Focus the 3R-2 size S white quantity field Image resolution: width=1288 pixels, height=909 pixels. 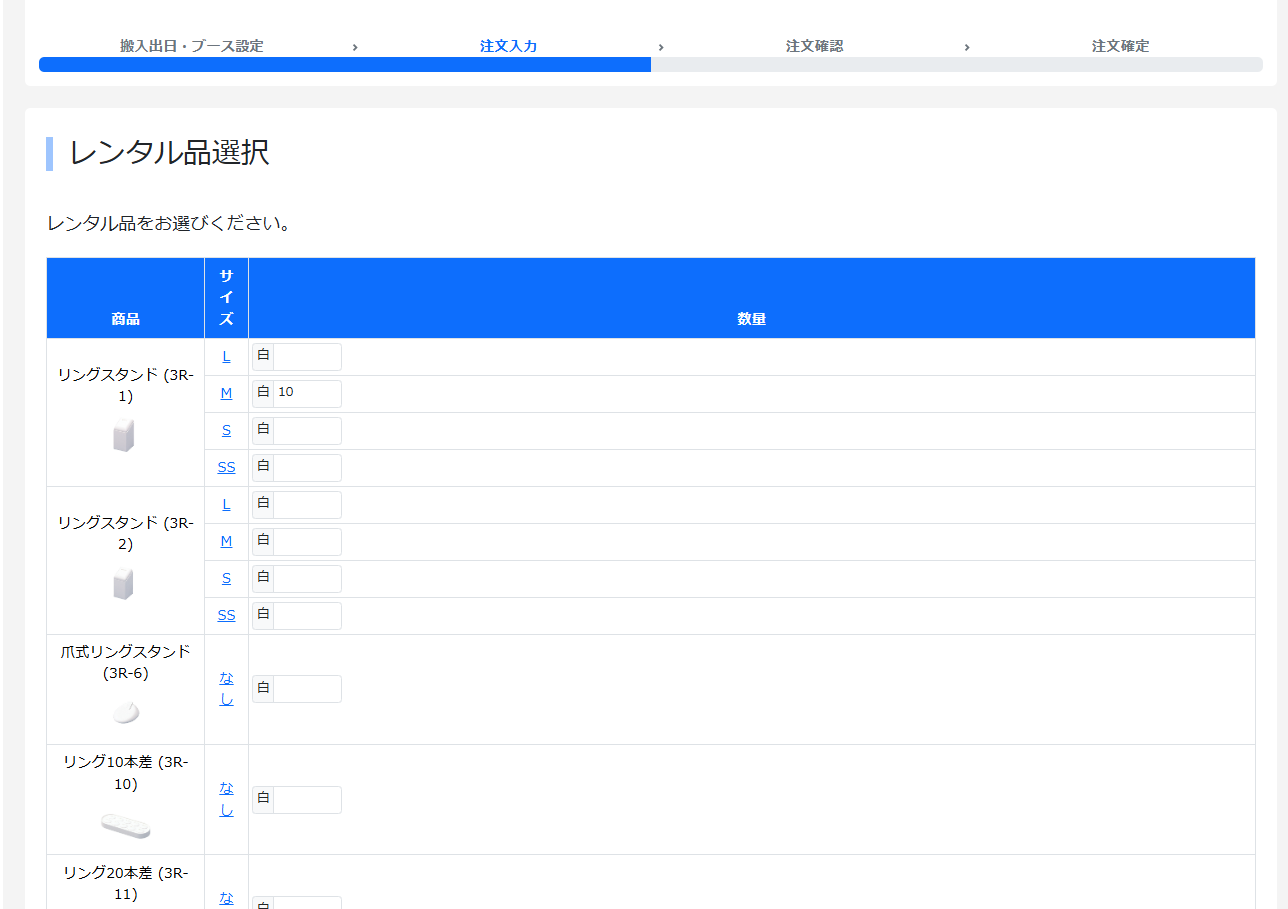click(307, 579)
